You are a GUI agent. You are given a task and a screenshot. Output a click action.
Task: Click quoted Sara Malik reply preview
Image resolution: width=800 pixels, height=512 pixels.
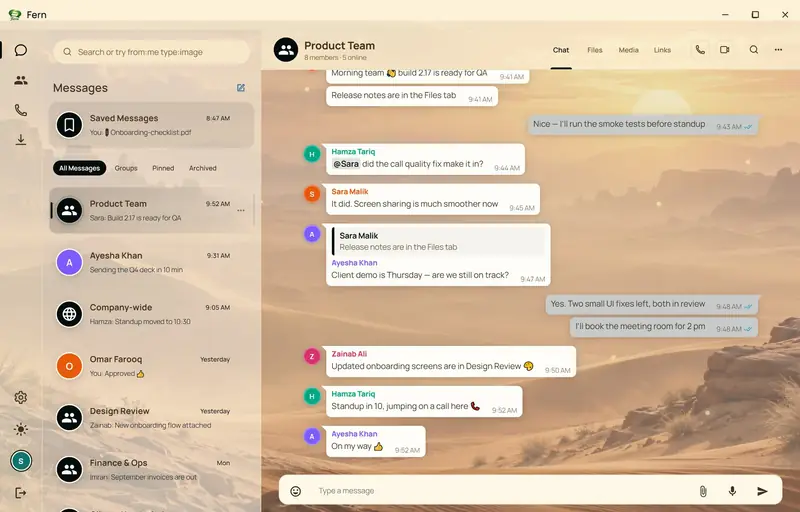coord(438,241)
